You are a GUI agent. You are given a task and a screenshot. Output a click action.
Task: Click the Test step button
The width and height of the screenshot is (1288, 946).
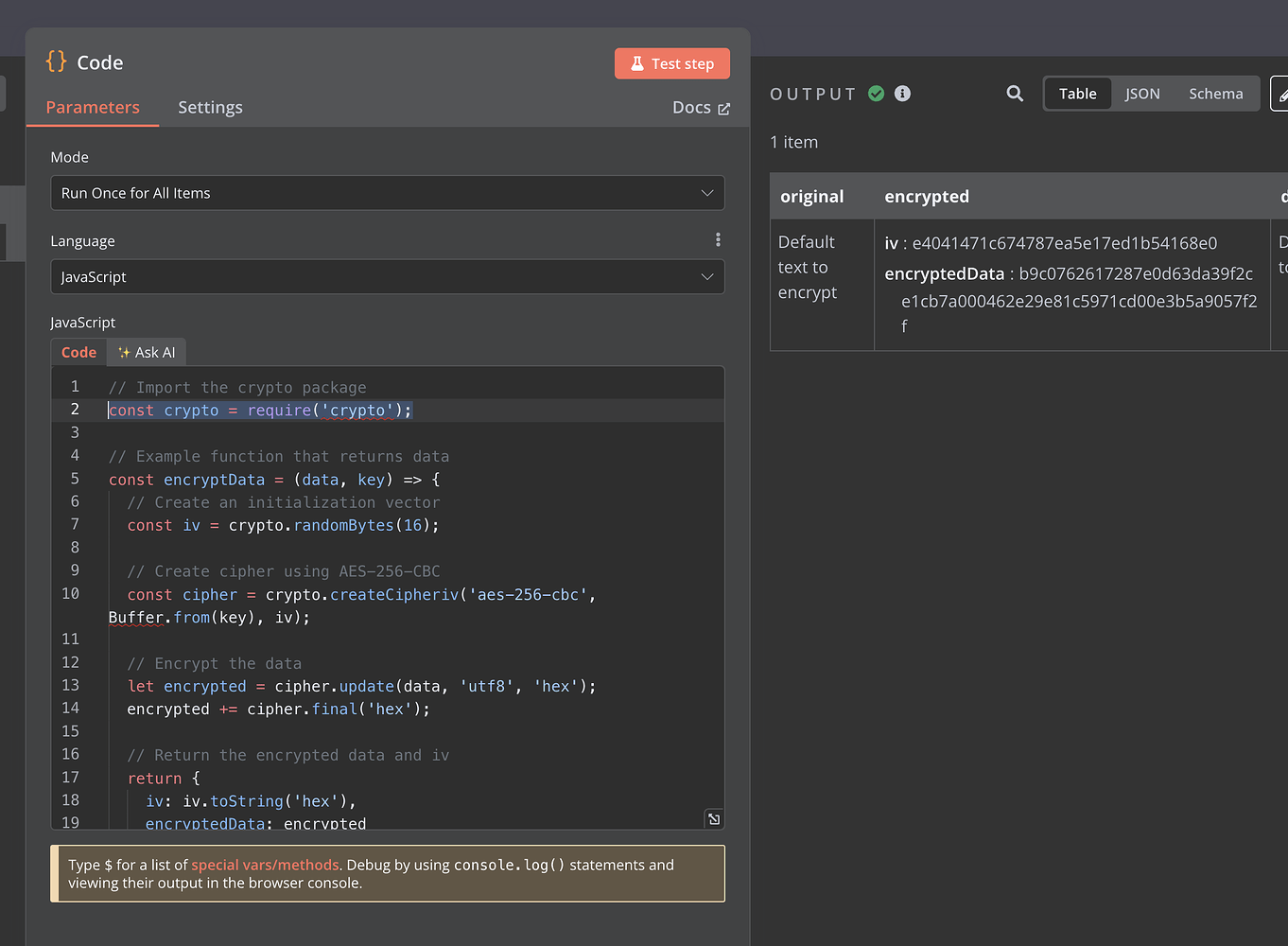click(x=671, y=62)
